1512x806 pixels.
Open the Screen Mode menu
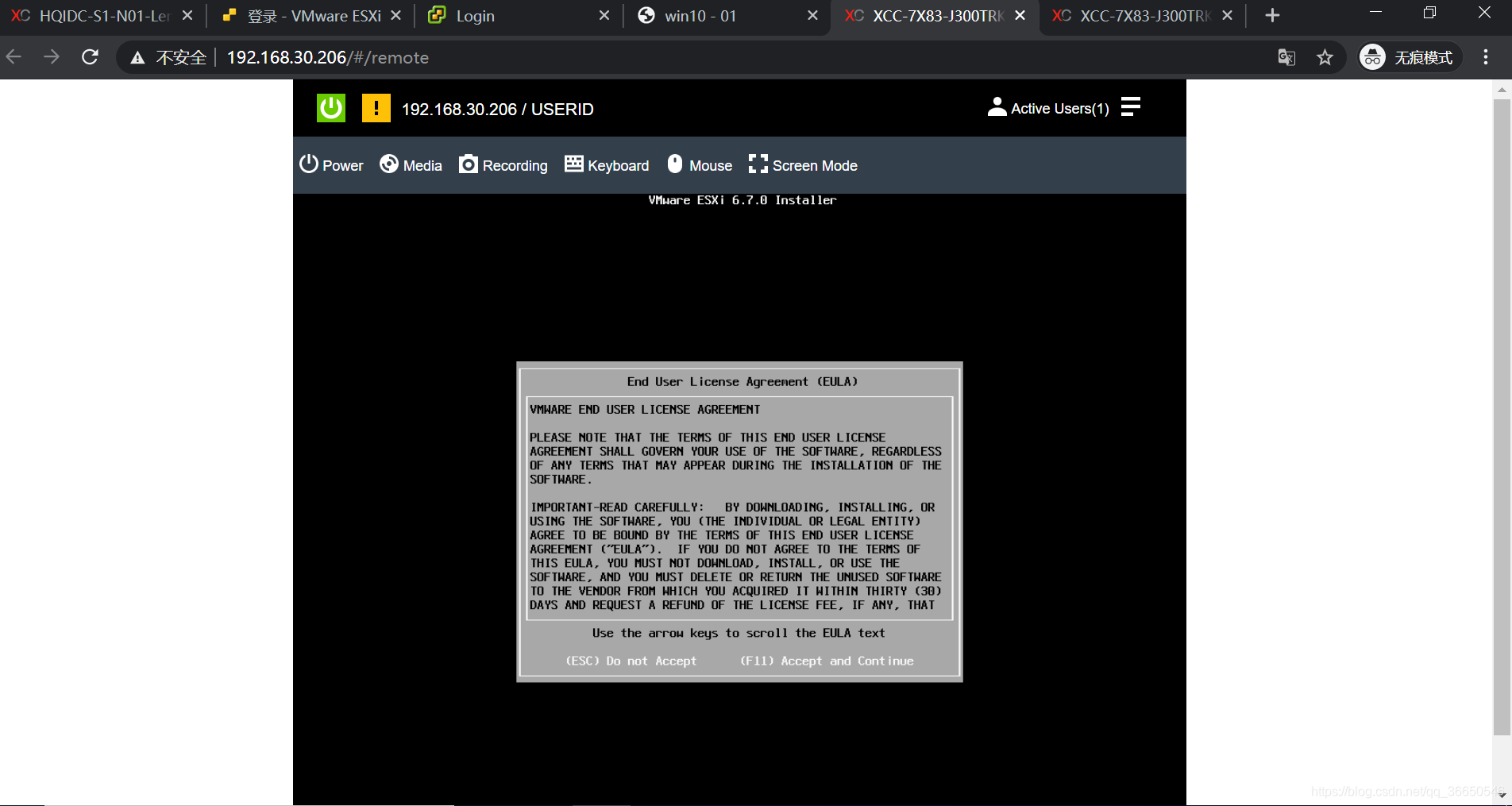803,165
